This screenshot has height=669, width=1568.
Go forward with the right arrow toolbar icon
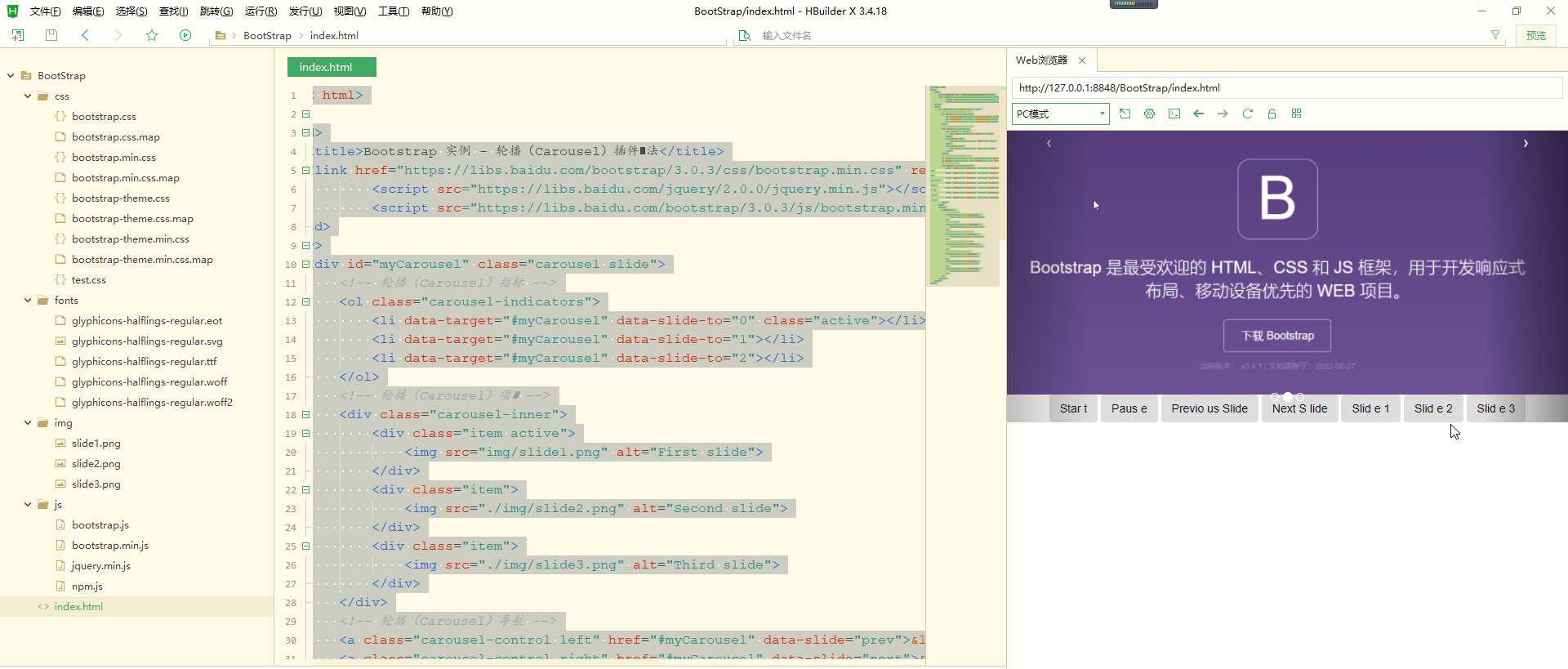point(118,35)
